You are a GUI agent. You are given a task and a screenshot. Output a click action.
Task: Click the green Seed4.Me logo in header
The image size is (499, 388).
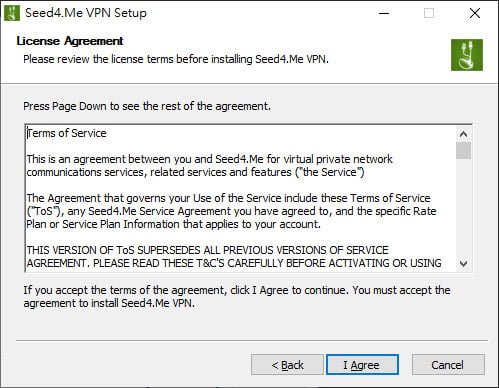pyautogui.click(x=467, y=55)
